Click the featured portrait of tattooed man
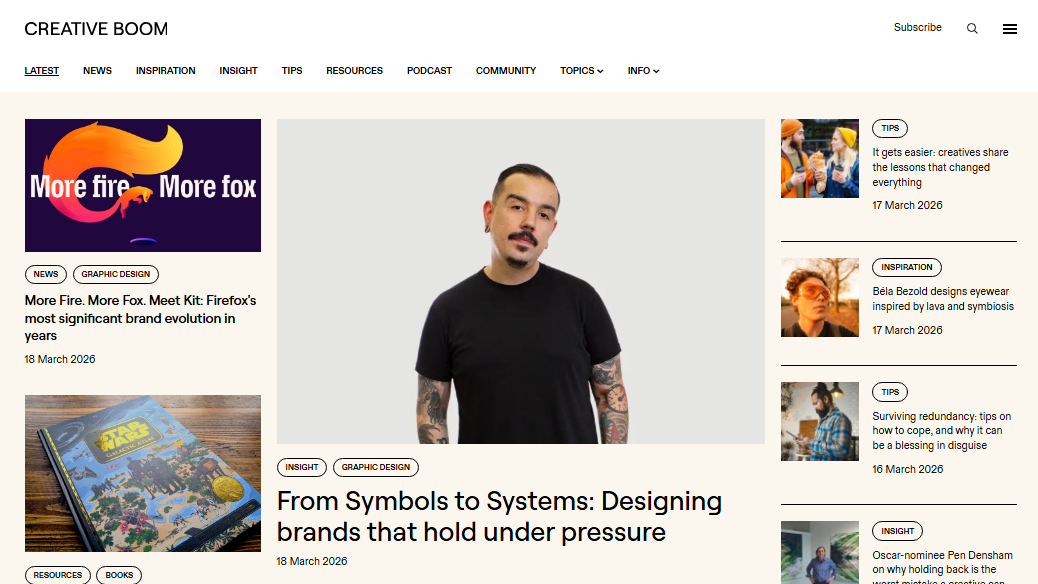 click(x=520, y=281)
